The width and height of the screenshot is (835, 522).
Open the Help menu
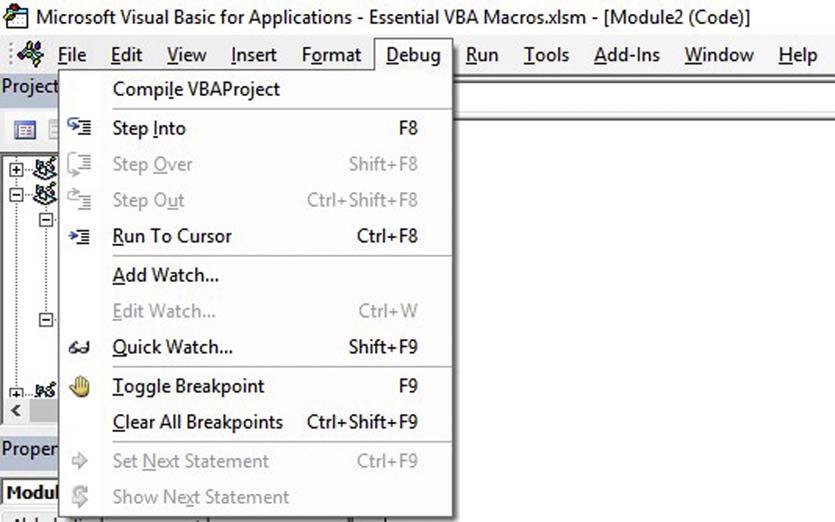(797, 55)
